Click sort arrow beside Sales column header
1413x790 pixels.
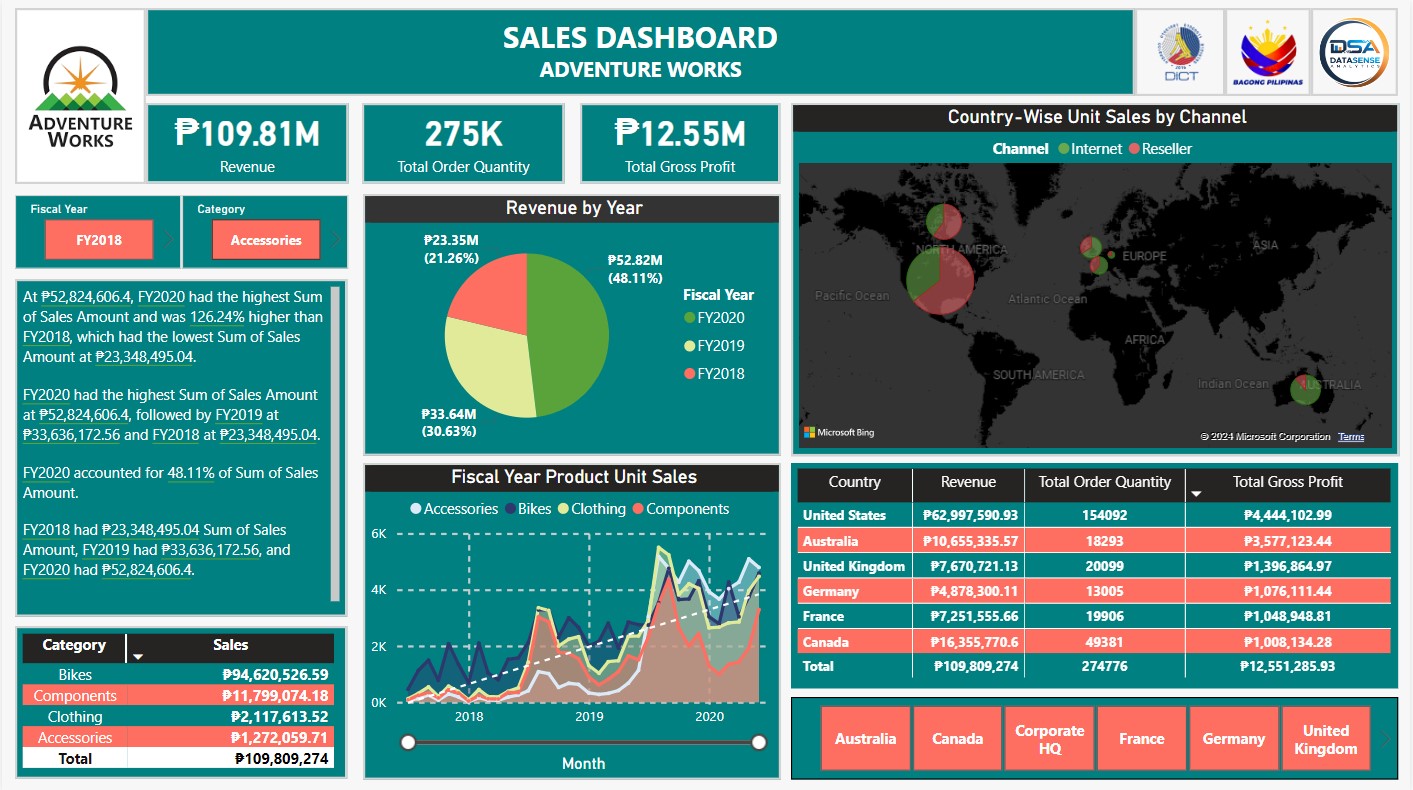point(138,657)
